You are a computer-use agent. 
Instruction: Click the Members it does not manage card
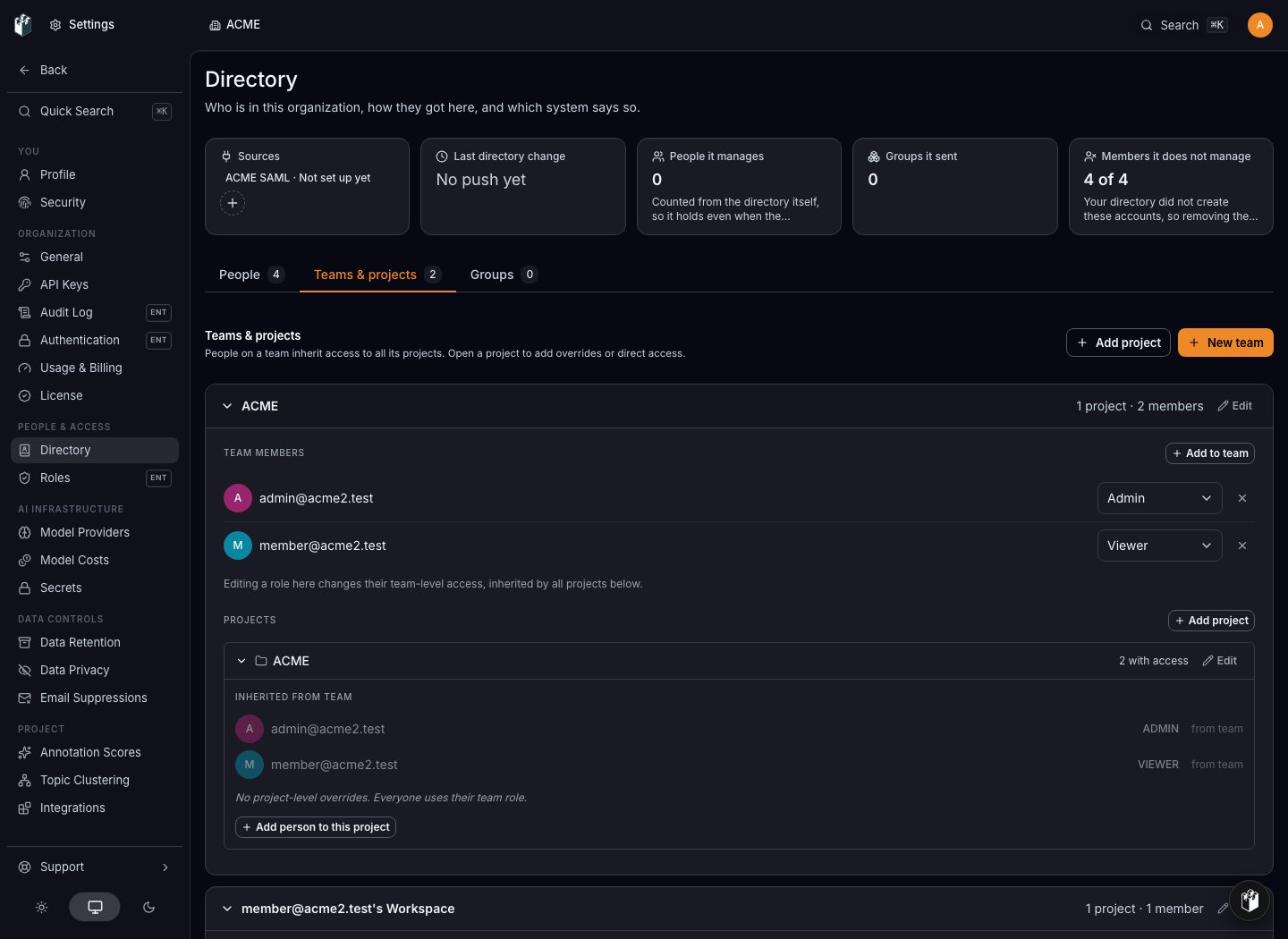point(1171,186)
